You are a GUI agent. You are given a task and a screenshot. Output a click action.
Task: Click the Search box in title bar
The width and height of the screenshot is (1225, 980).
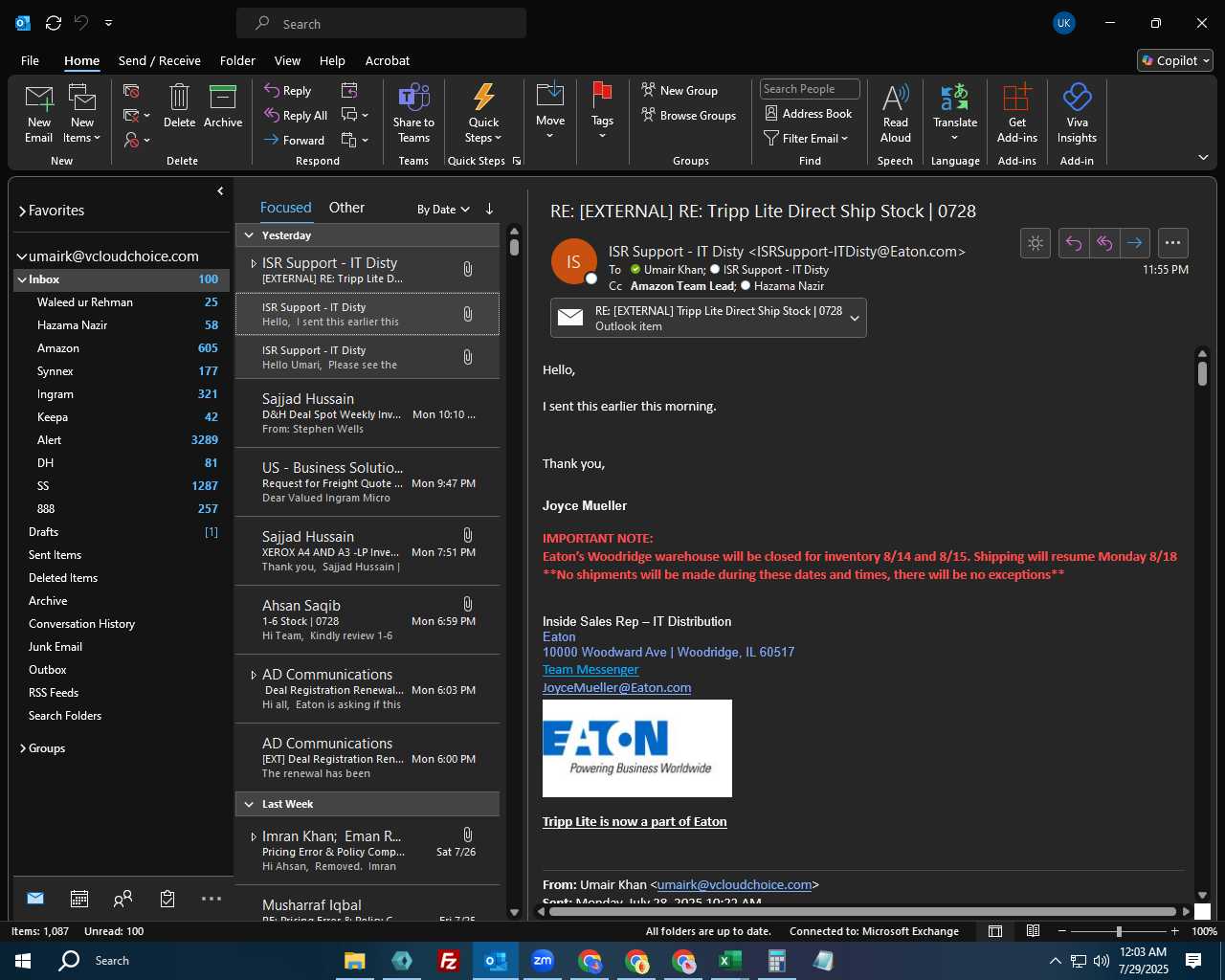[381, 24]
